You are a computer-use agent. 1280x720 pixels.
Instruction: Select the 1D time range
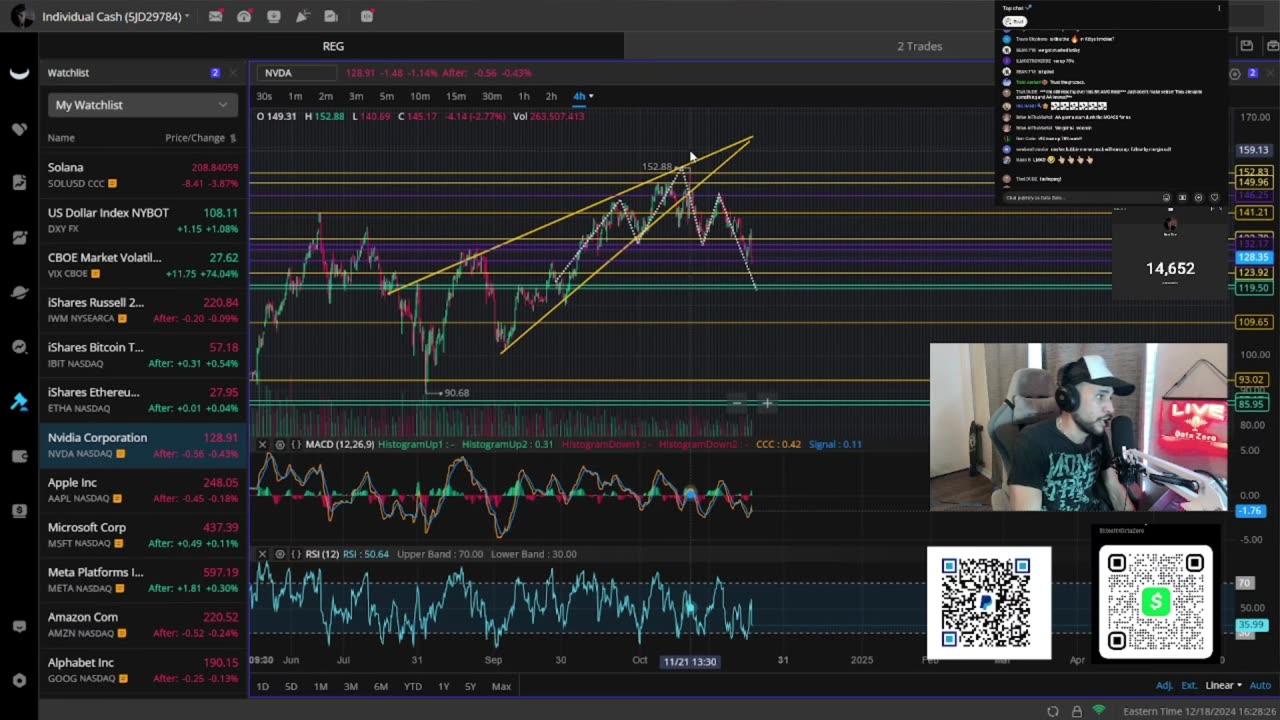tap(262, 686)
